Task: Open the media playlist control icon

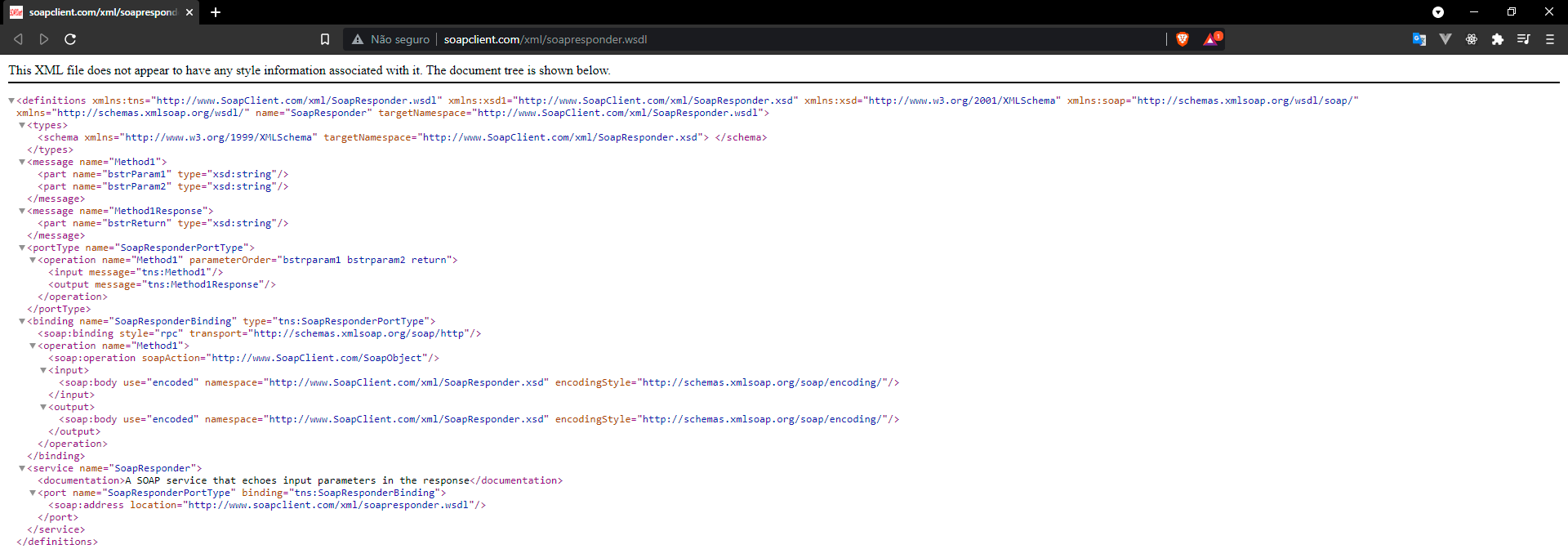Action: pos(1524,39)
